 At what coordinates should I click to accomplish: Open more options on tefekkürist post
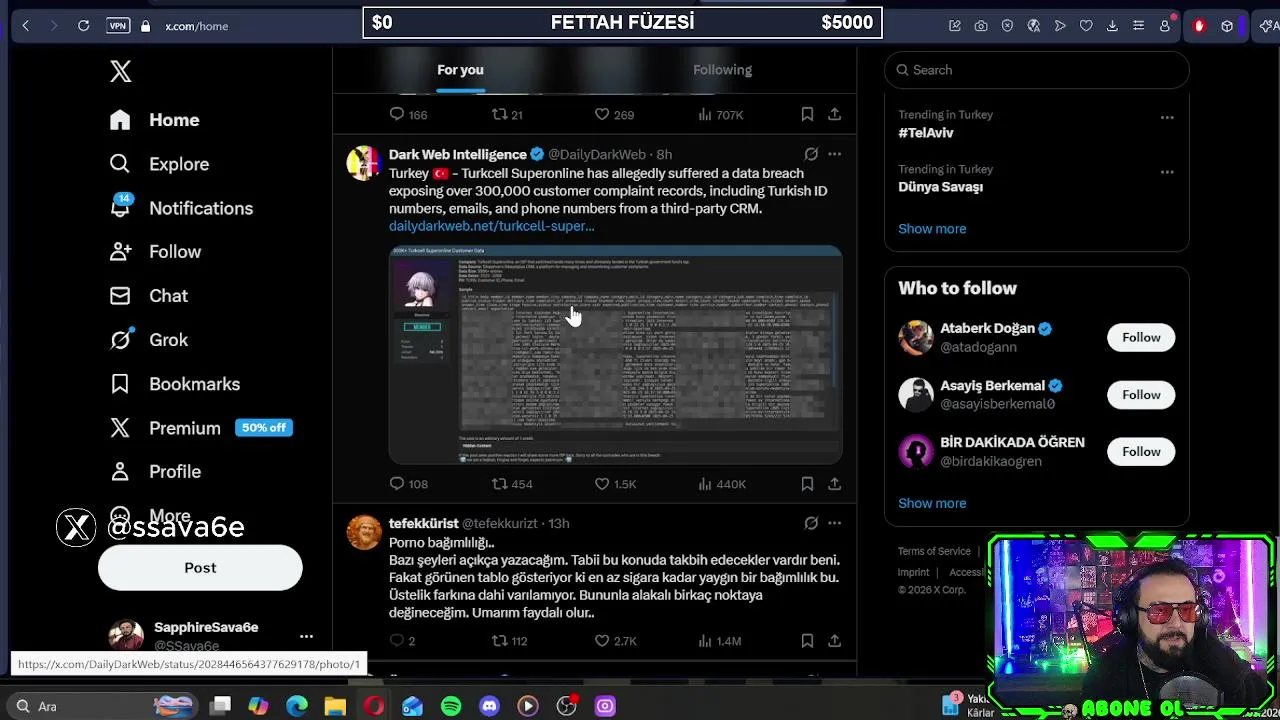[834, 523]
